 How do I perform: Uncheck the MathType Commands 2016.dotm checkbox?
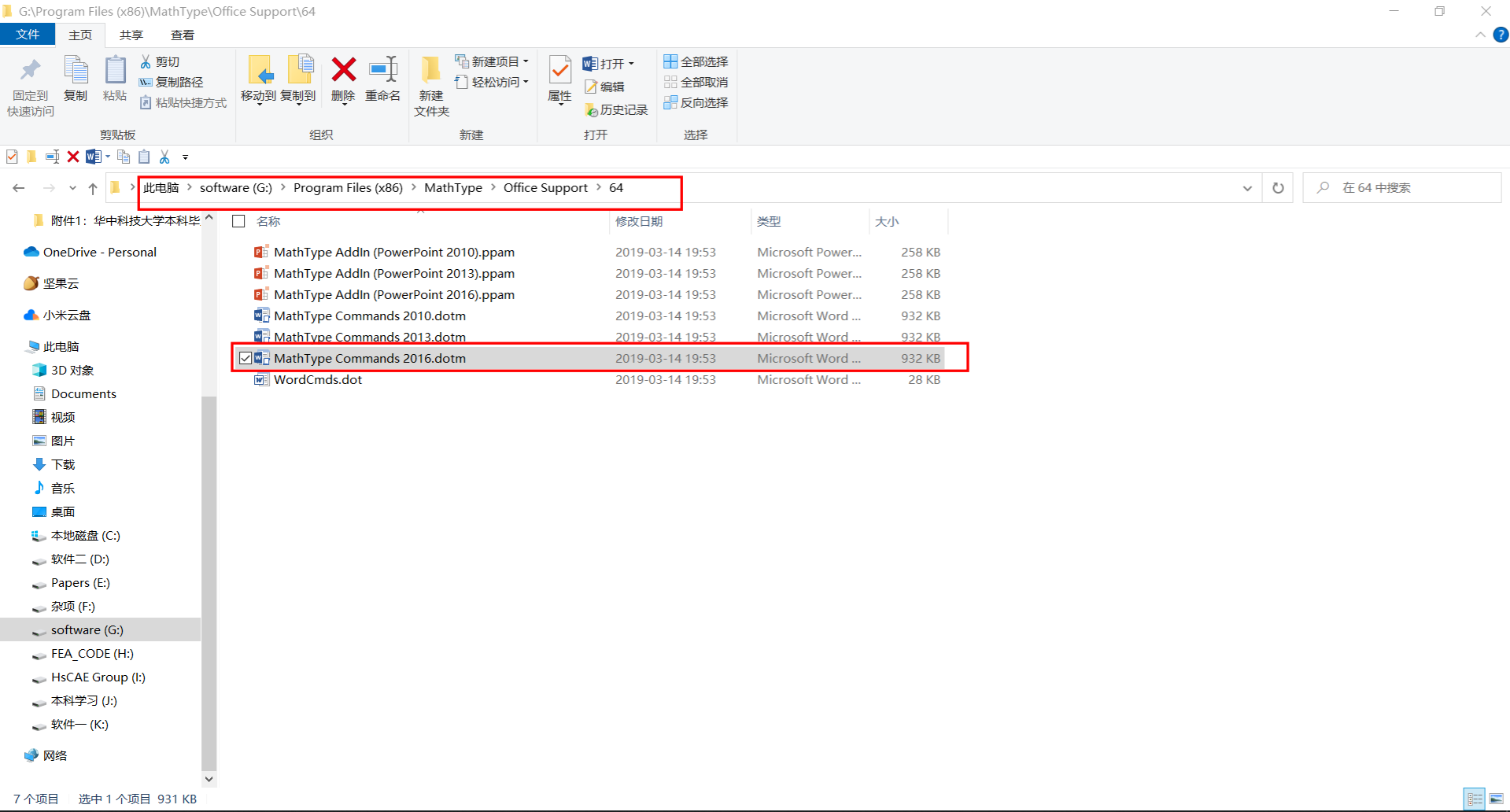coord(246,358)
